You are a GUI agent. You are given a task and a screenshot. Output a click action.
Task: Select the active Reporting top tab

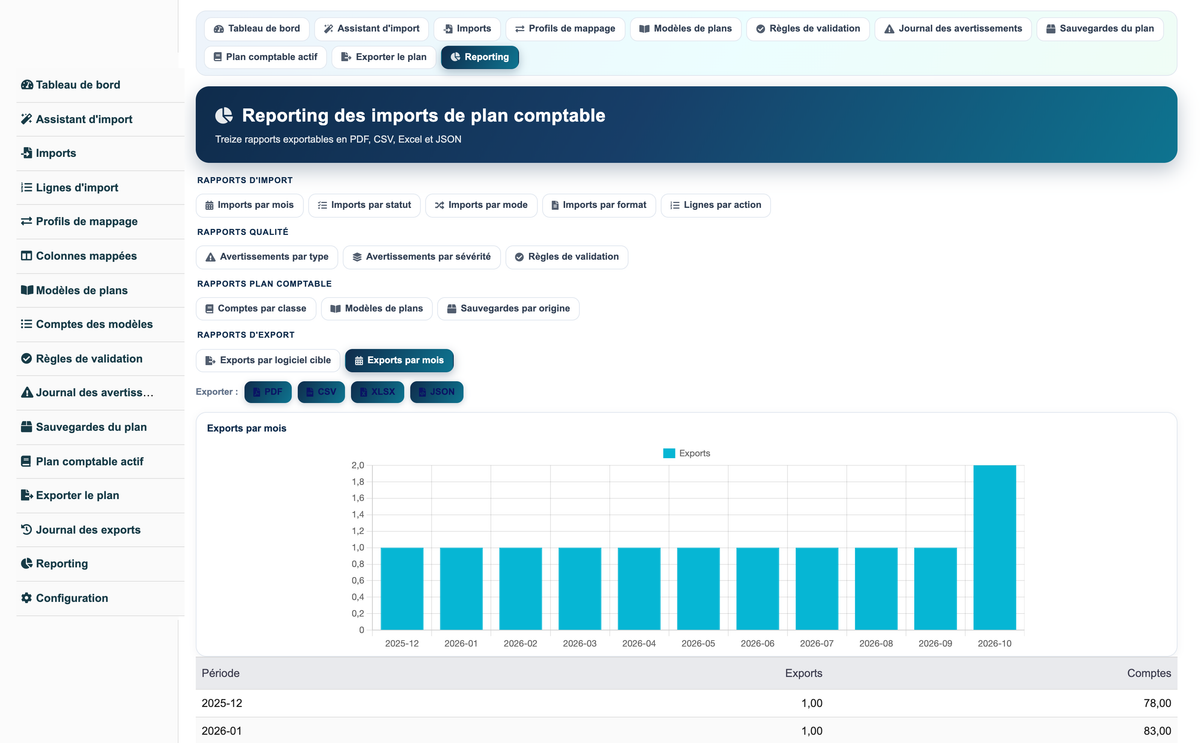[x=480, y=57]
